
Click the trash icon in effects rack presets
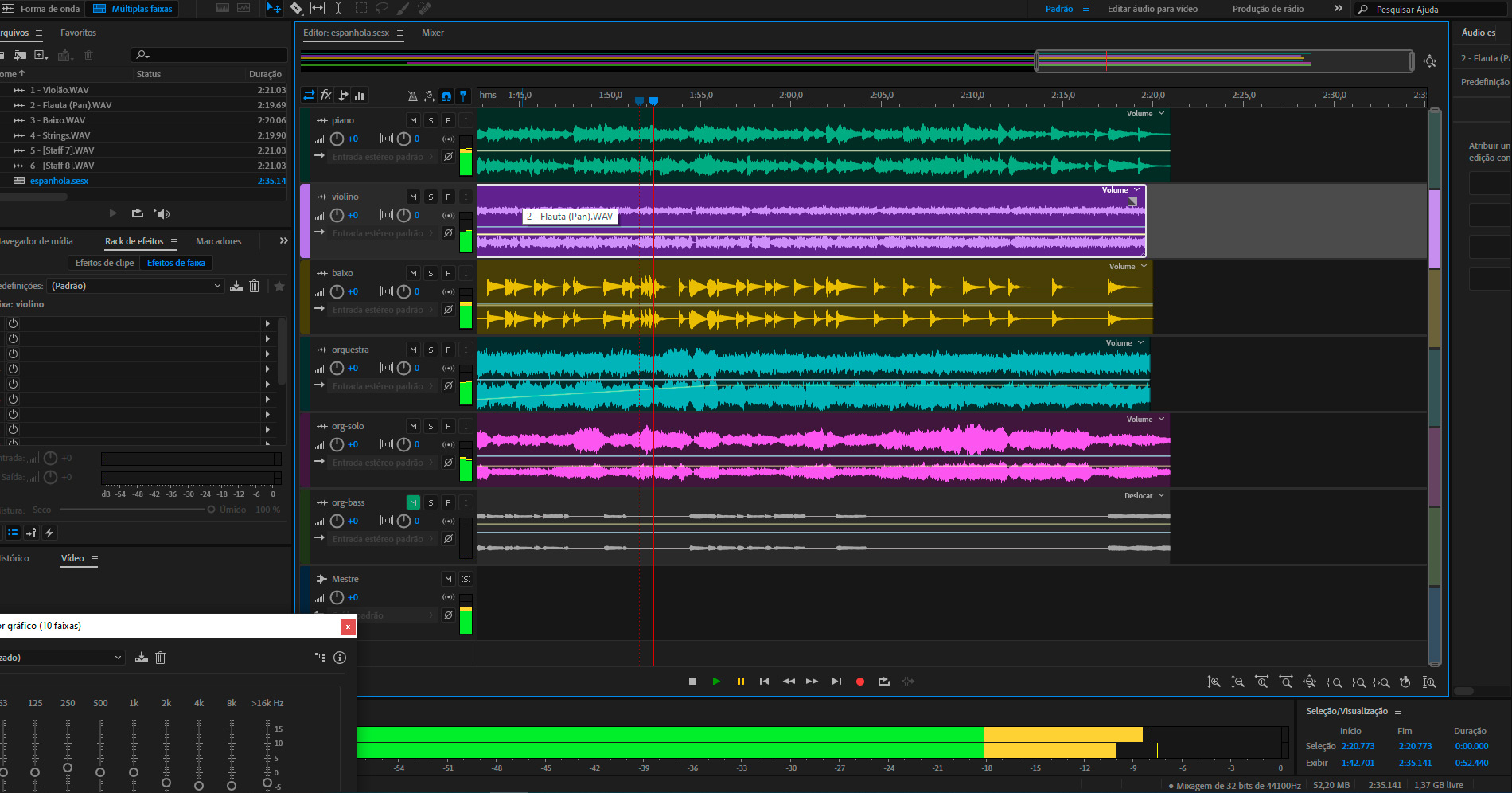255,286
